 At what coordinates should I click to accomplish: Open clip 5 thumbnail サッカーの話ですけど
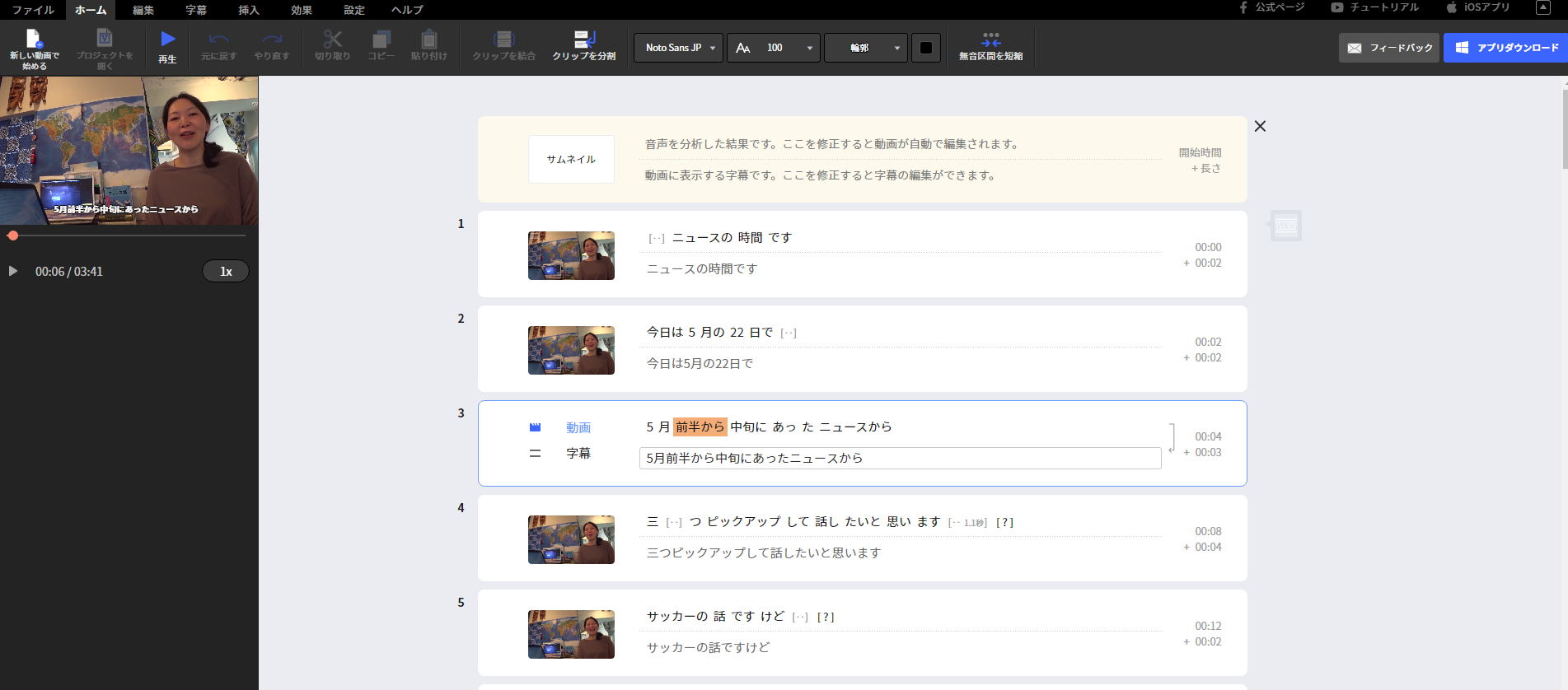coord(571,634)
